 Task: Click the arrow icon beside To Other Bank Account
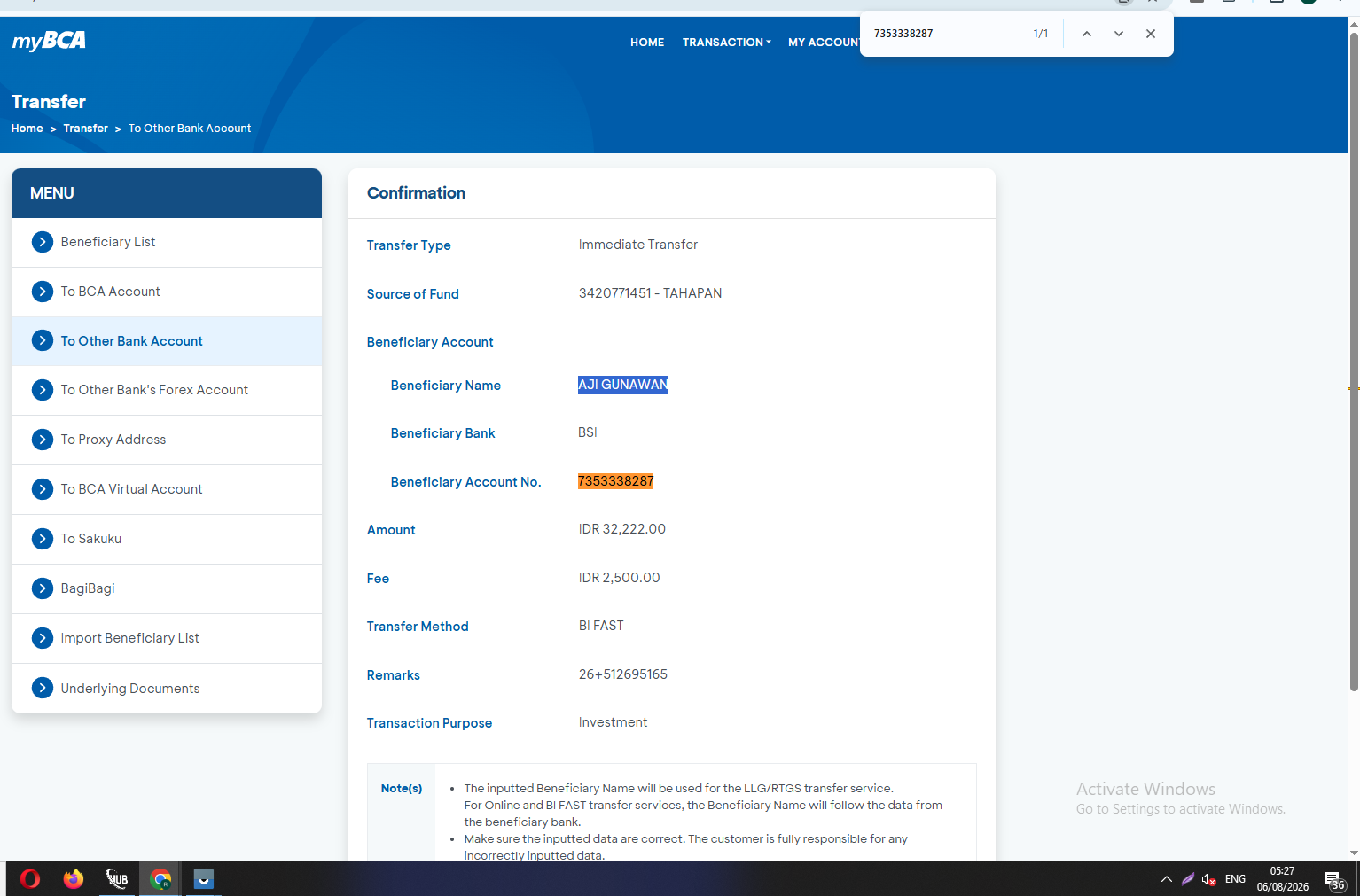42,341
